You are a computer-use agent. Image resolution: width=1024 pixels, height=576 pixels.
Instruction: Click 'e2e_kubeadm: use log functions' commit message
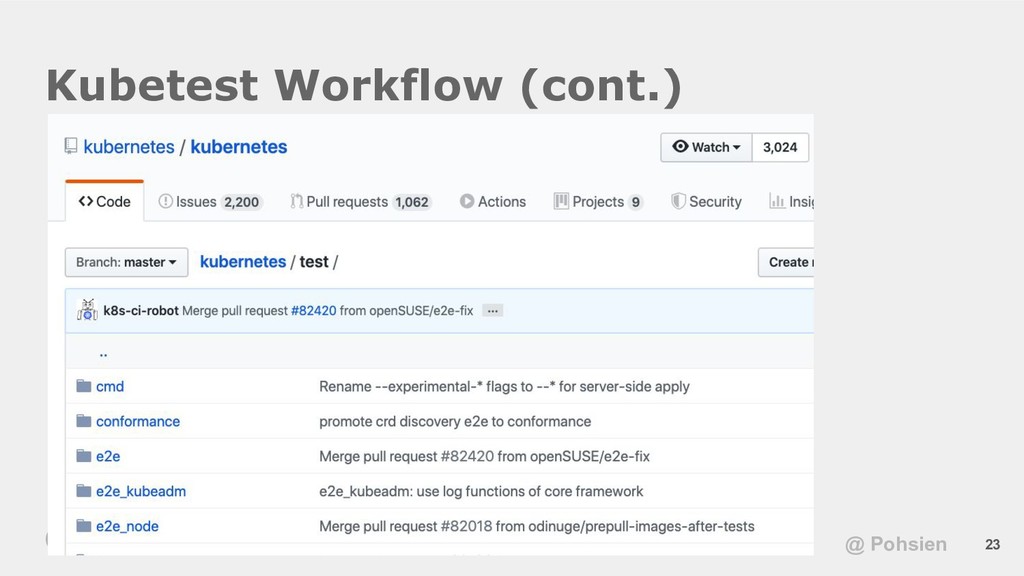481,491
